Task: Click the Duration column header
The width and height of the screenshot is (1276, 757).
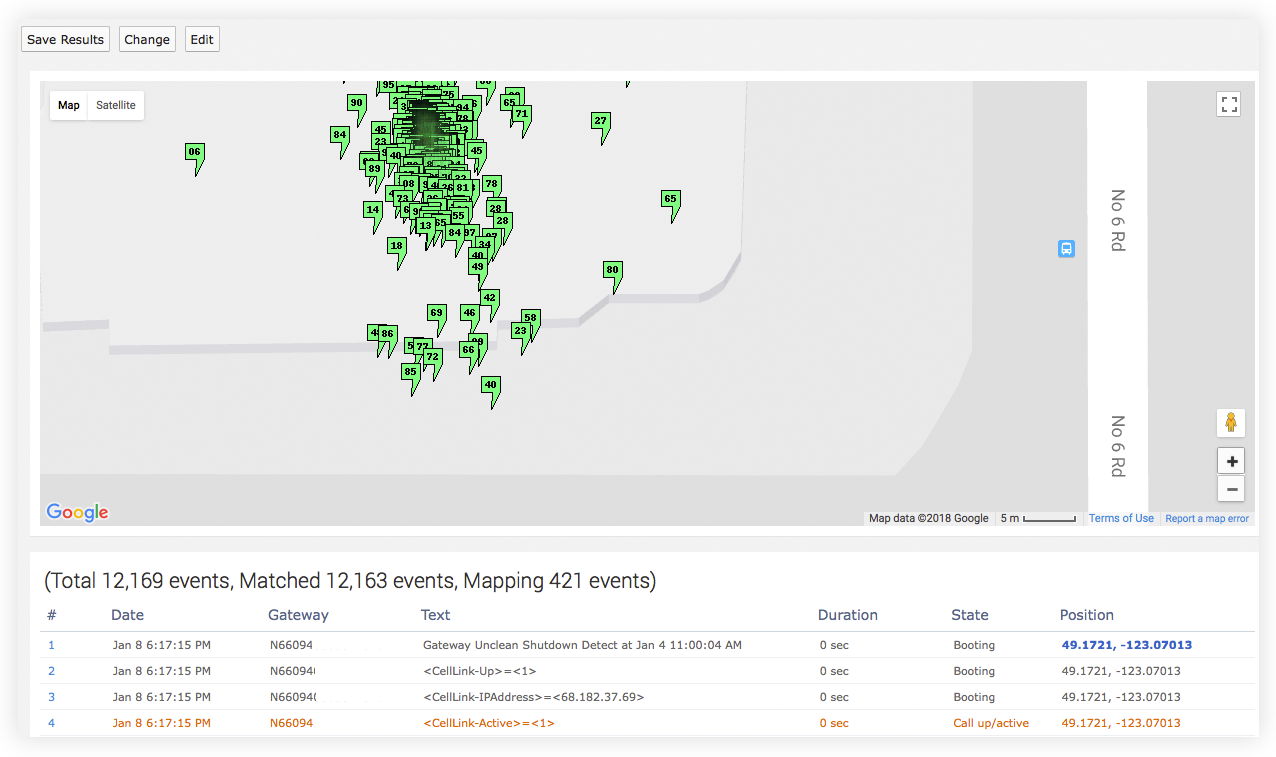Action: [x=848, y=615]
